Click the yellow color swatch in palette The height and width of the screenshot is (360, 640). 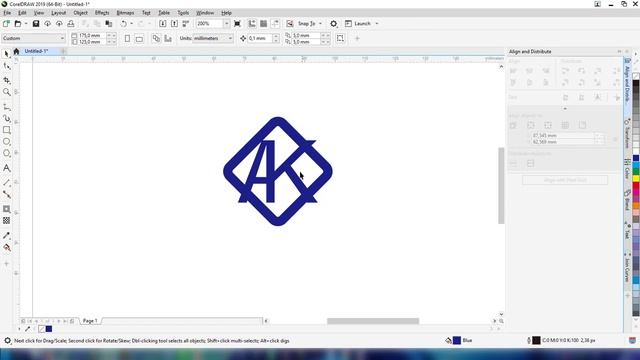(636, 179)
